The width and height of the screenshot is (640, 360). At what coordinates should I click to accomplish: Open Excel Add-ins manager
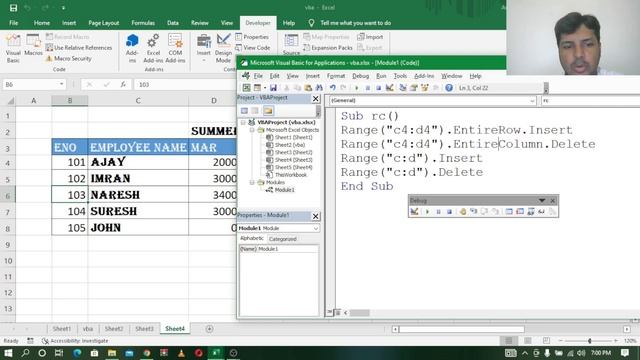(x=153, y=48)
